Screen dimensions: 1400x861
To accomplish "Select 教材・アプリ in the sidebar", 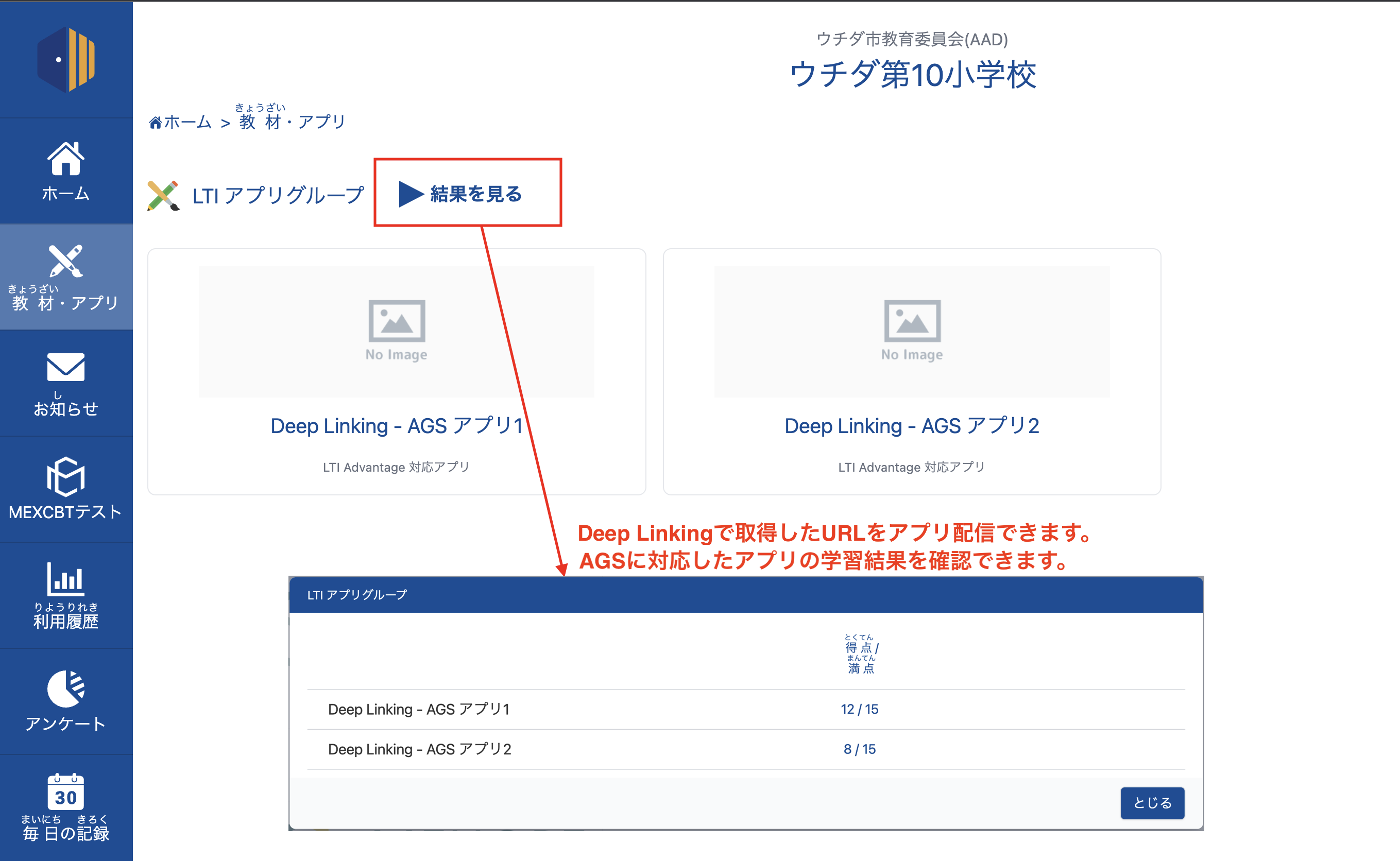I will pos(66,277).
